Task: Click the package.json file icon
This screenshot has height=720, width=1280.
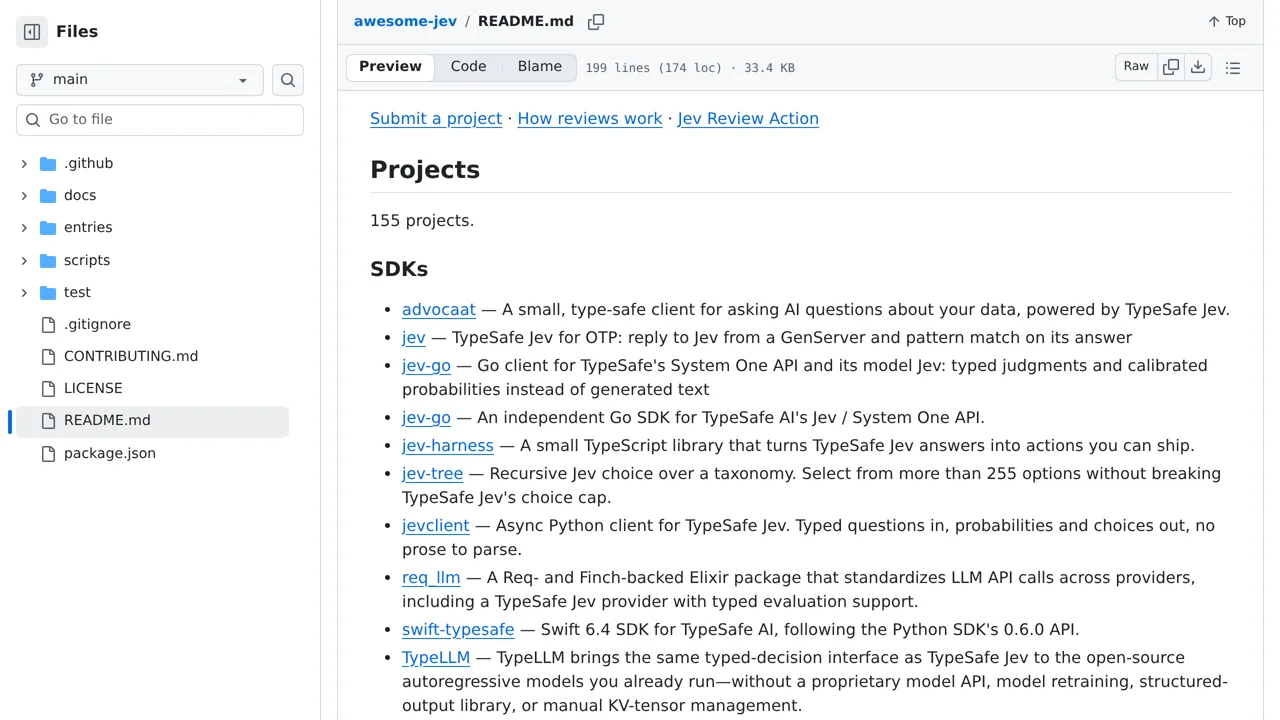Action: click(48, 454)
